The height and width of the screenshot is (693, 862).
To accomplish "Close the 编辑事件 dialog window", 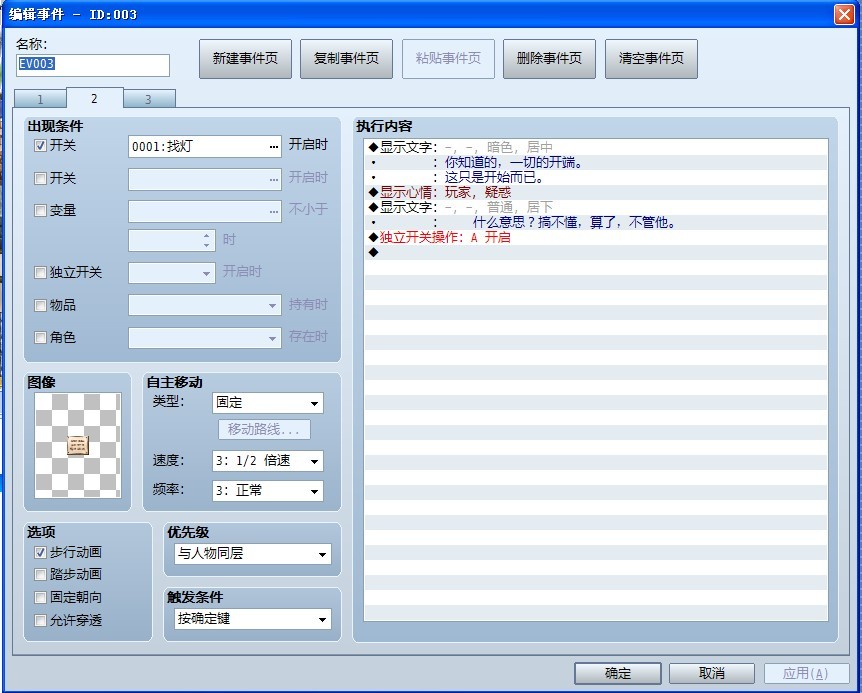I will click(x=844, y=14).
